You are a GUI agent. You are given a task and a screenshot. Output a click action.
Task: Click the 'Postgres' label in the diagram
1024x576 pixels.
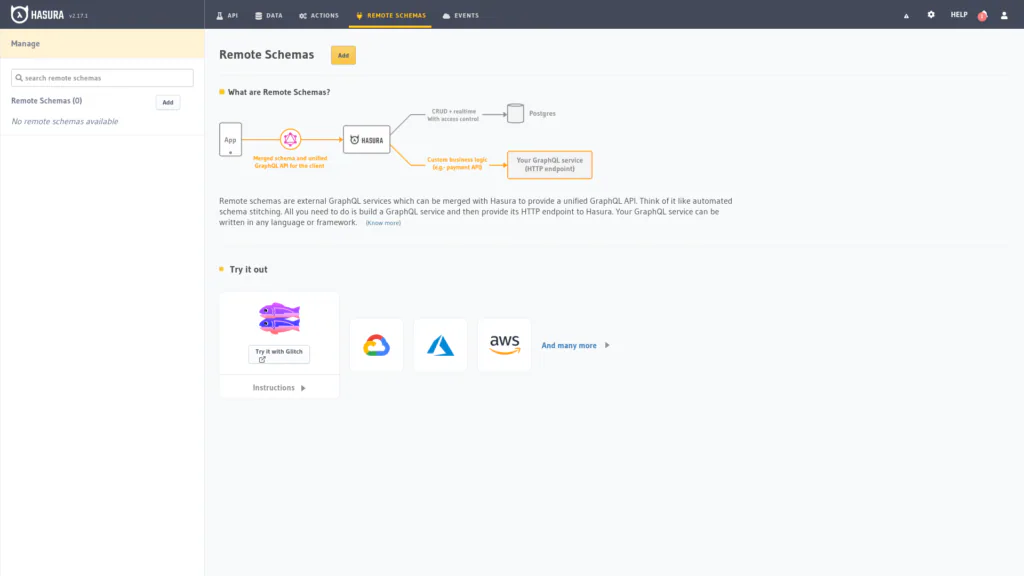(542, 113)
